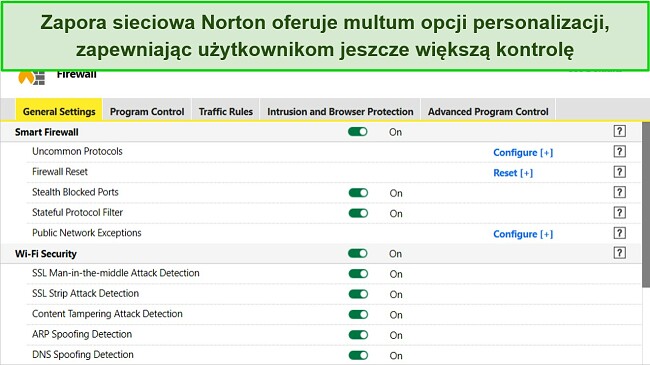650x365 pixels.
Task: Click the DNS Spoofing Detection label
Action: pos(82,355)
